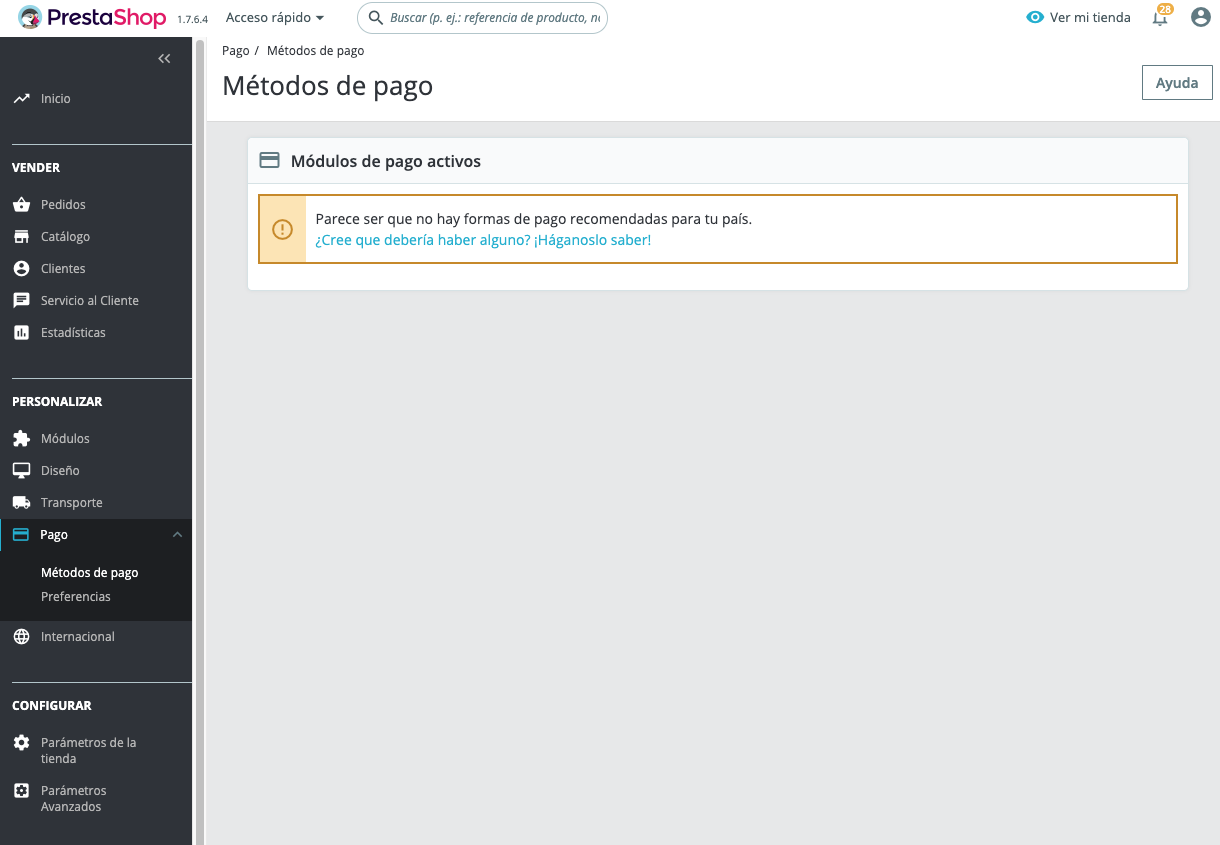Open the Internacional menu item
Image resolution: width=1220 pixels, height=845 pixels.
[x=78, y=637]
